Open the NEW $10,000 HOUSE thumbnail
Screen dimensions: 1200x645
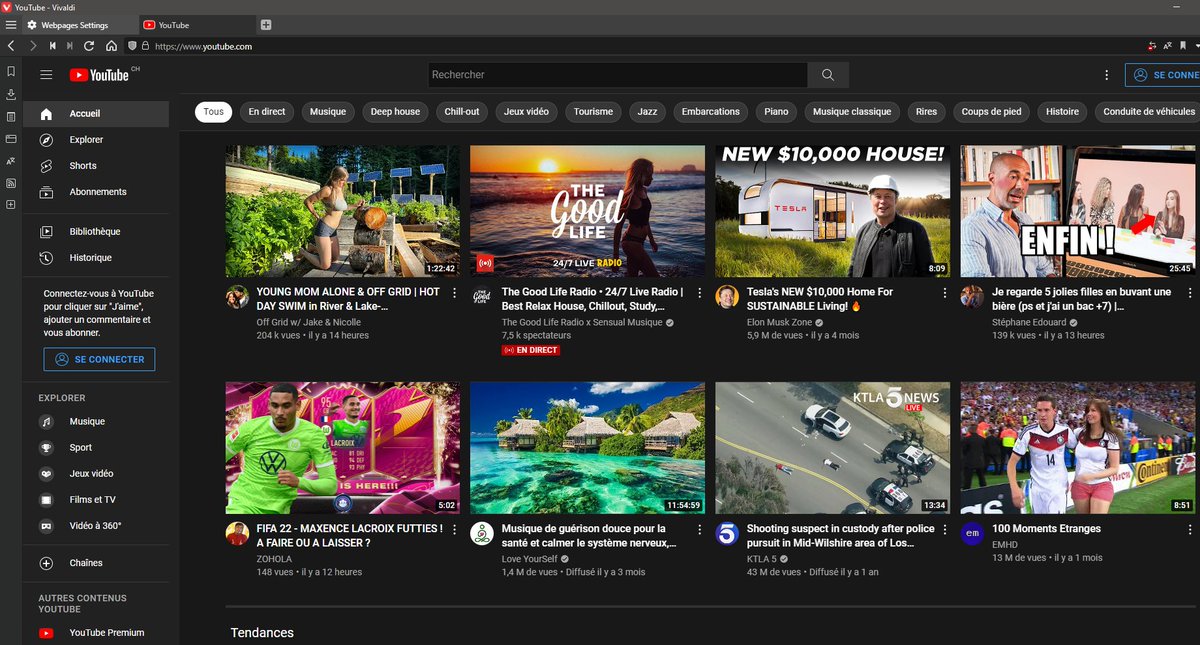click(x=833, y=211)
